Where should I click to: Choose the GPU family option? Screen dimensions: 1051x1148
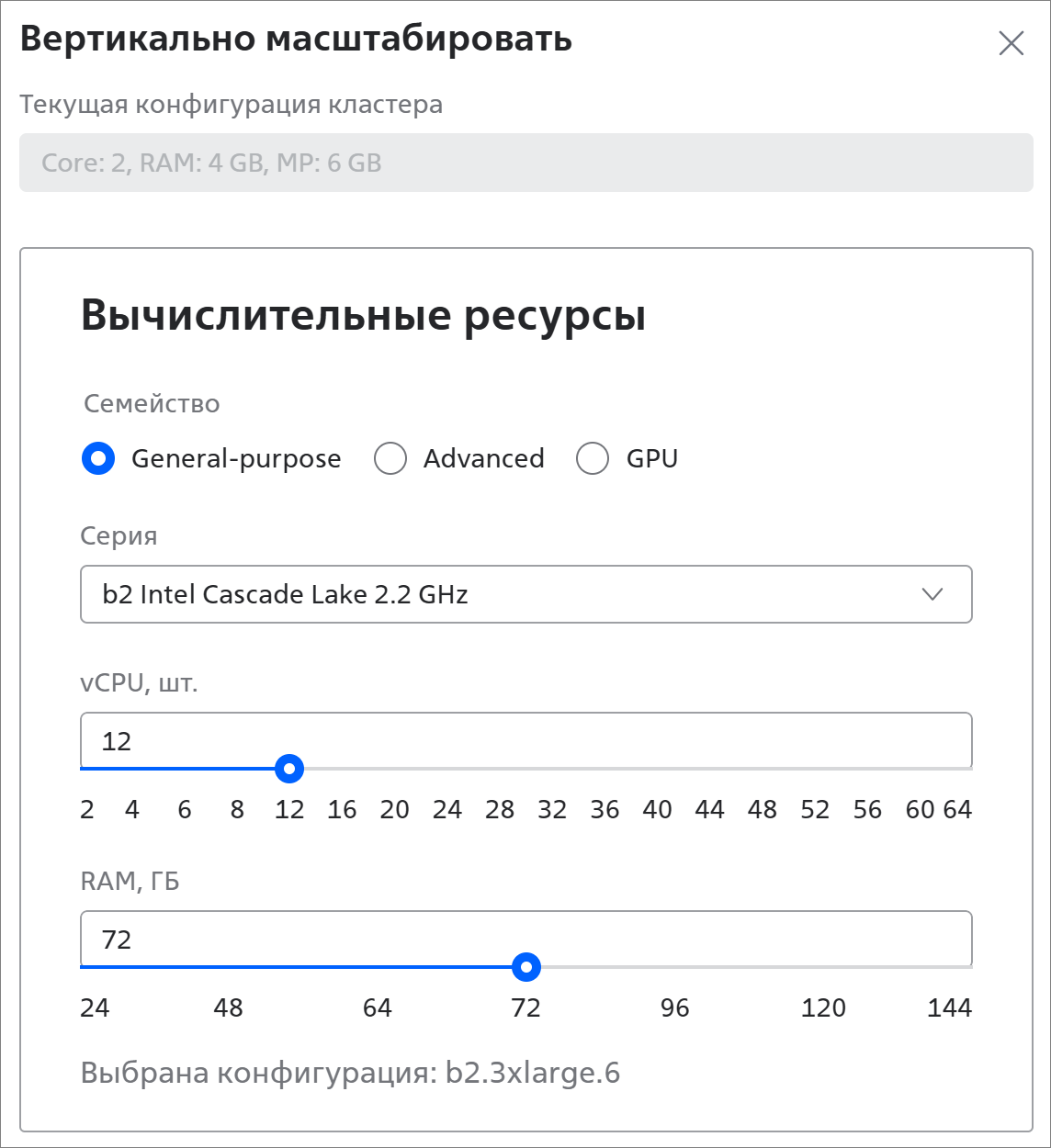point(593,458)
